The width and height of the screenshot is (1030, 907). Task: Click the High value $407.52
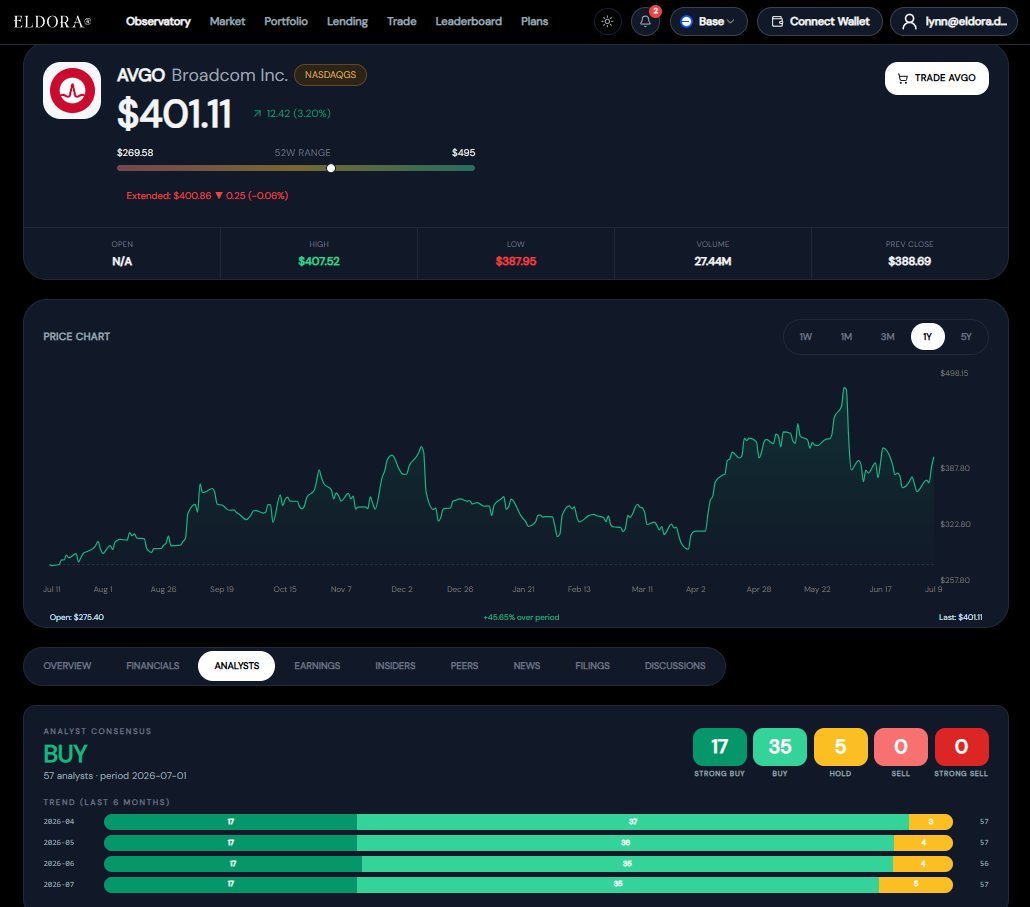click(319, 261)
